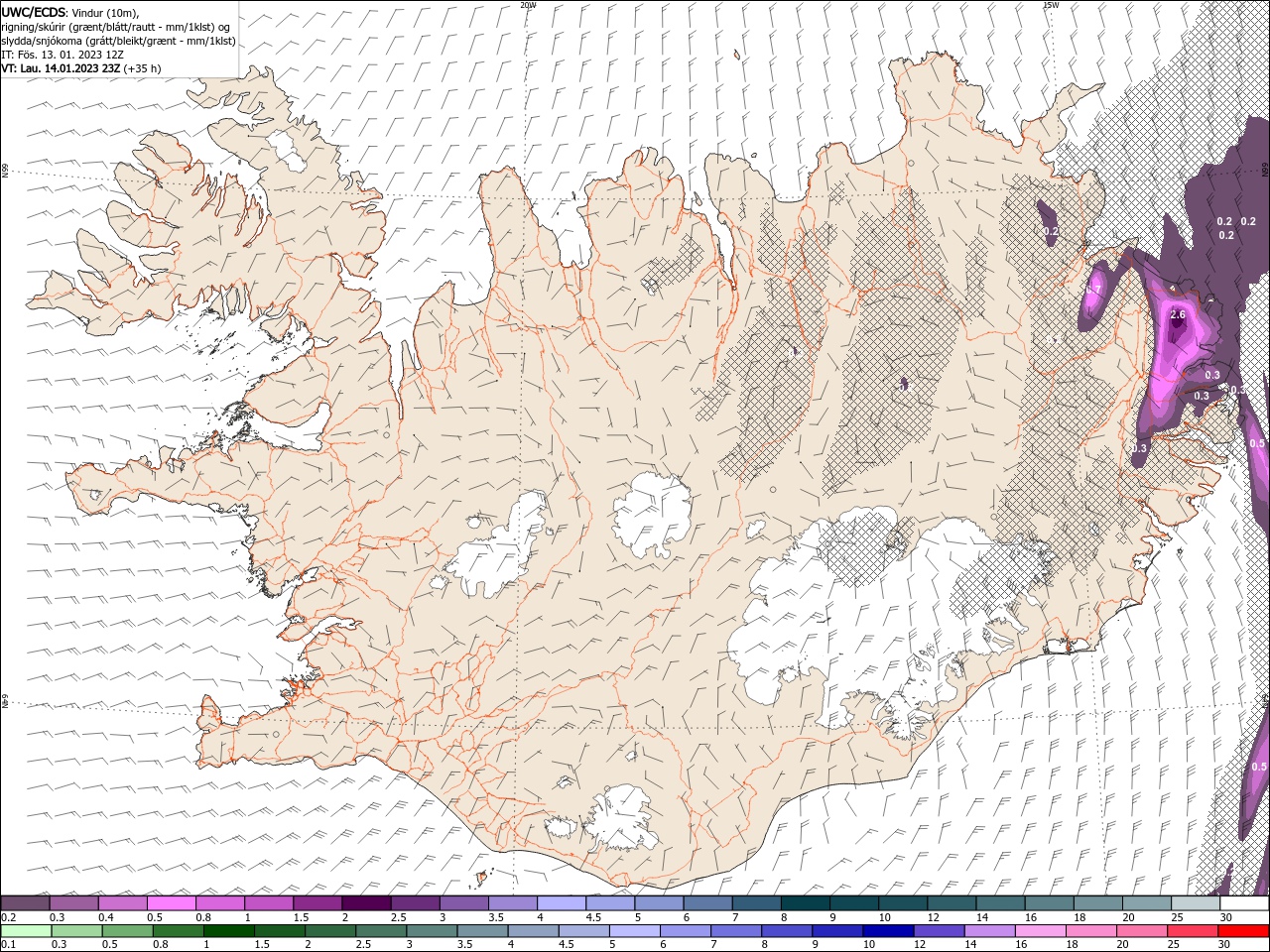Pick upper snow legend swatch between 18 and 20
The image size is (1270, 952).
1096,902
